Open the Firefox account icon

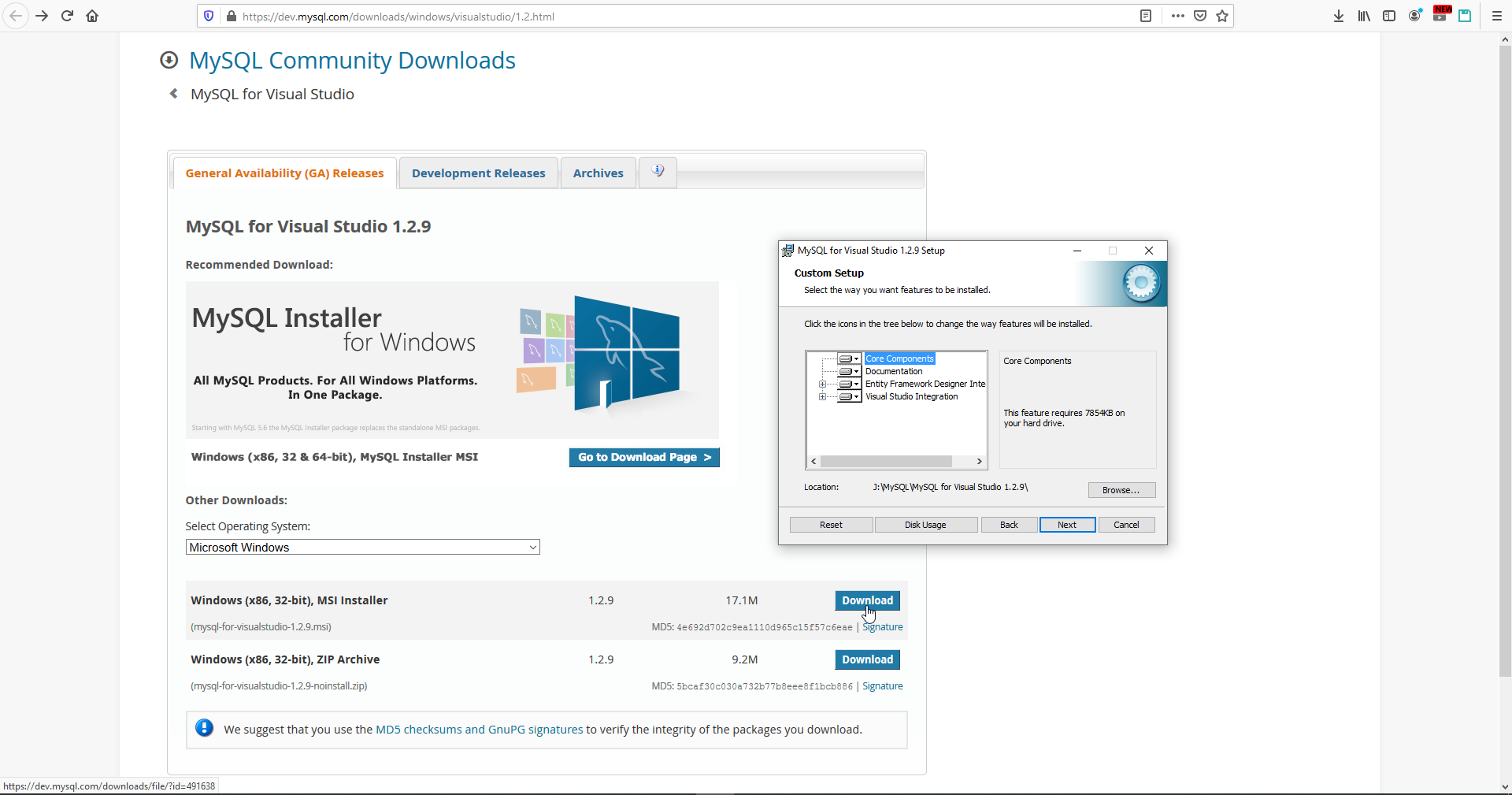pyautogui.click(x=1415, y=16)
